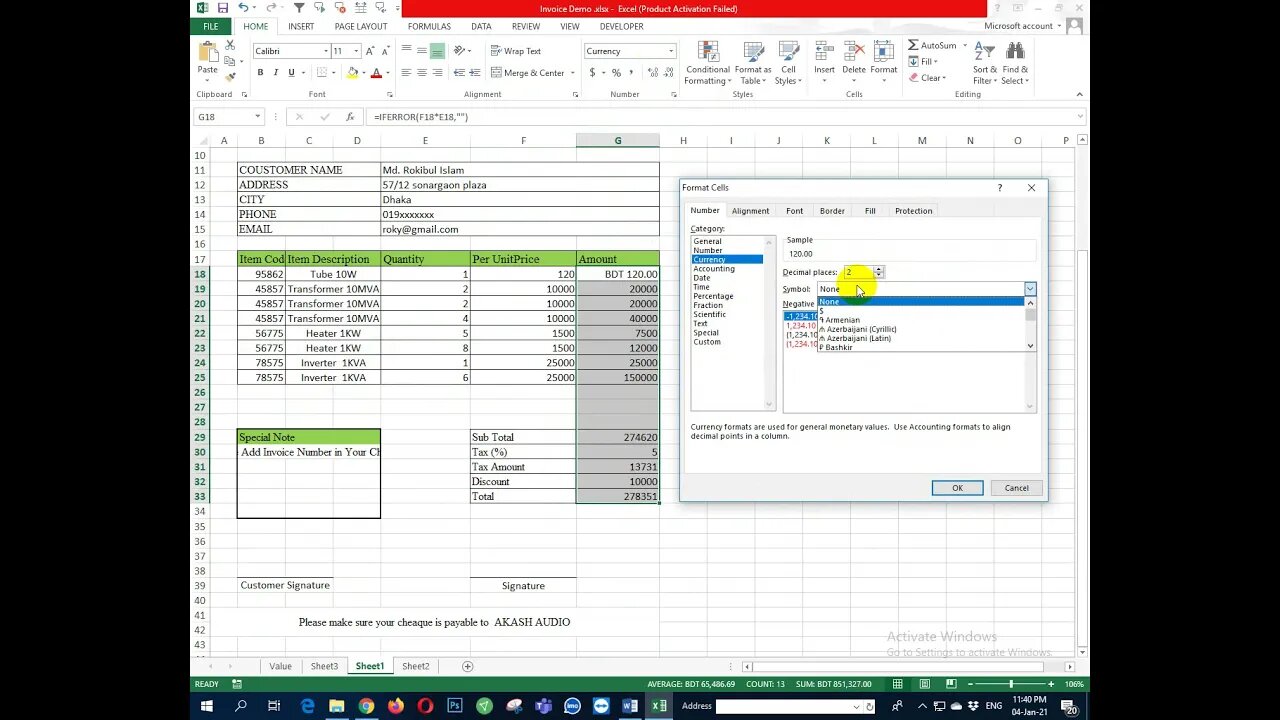Switch to Sheet2 worksheet tab
Image resolution: width=1280 pixels, height=720 pixels.
pyautogui.click(x=415, y=666)
